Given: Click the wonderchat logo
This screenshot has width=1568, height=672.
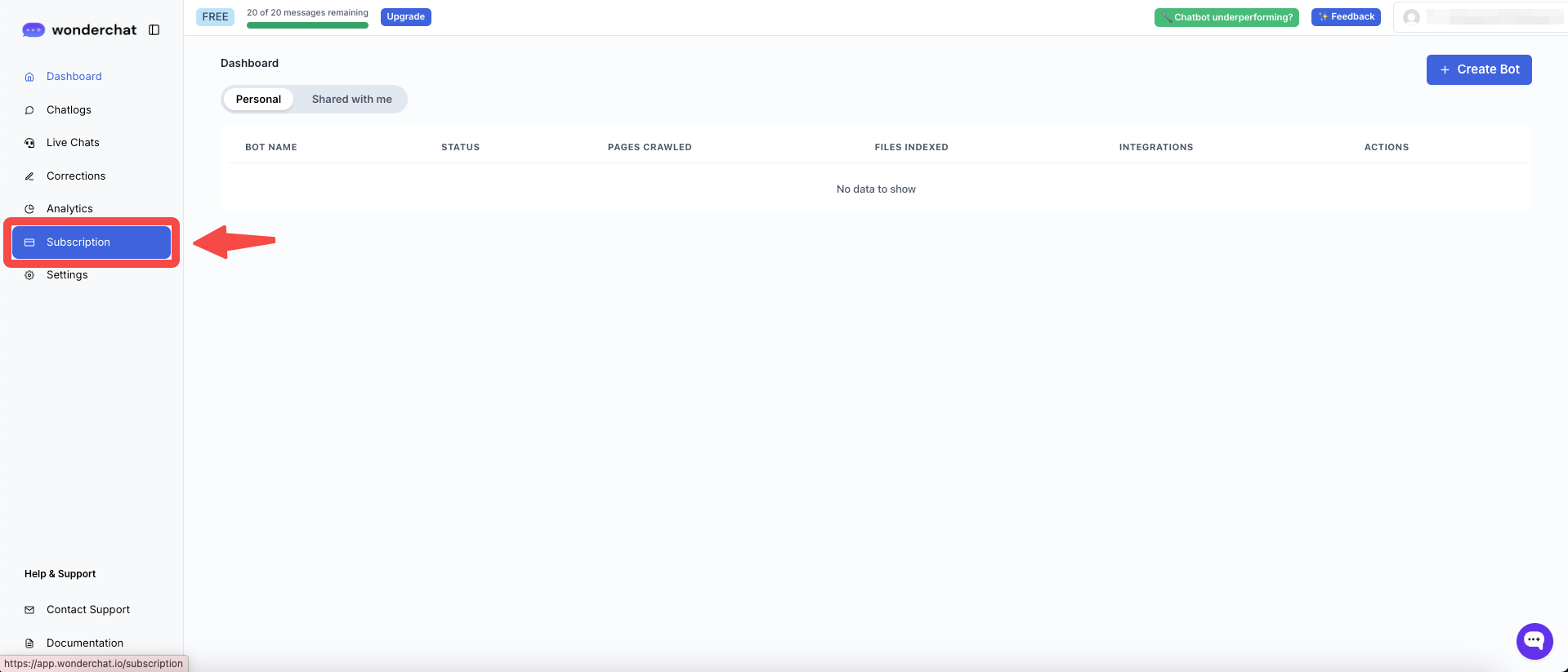Looking at the screenshot, I should tap(79, 30).
